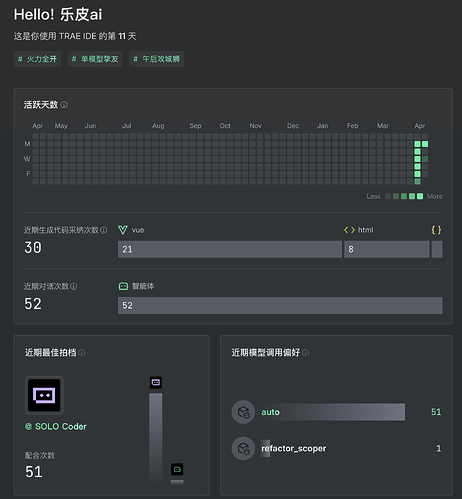Click the auto usage gradient bar
The width and height of the screenshot is (462, 499).
[x=333, y=412]
